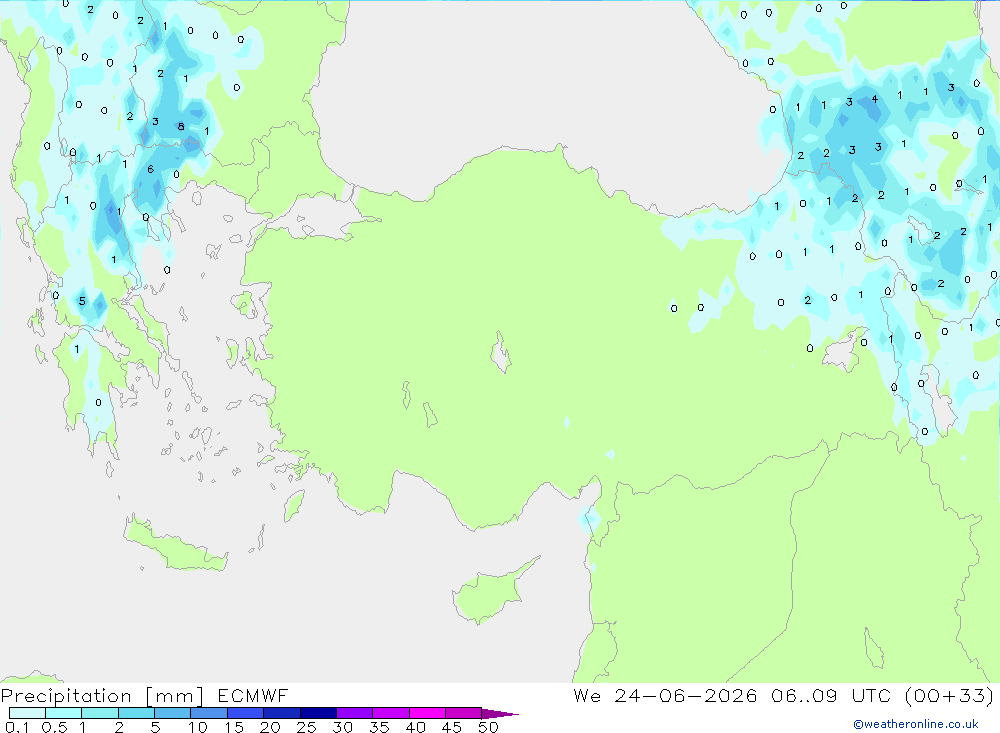This screenshot has width=1000, height=733.
Task: Click the 'Precipitation [mm]' title text
Action: pos(102,695)
